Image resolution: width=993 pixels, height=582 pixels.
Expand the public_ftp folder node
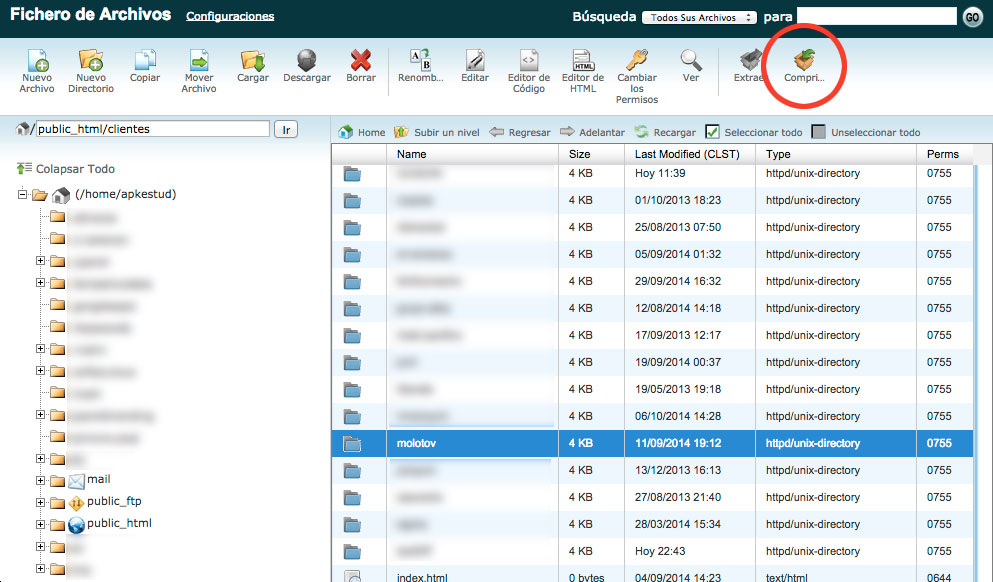pos(41,502)
